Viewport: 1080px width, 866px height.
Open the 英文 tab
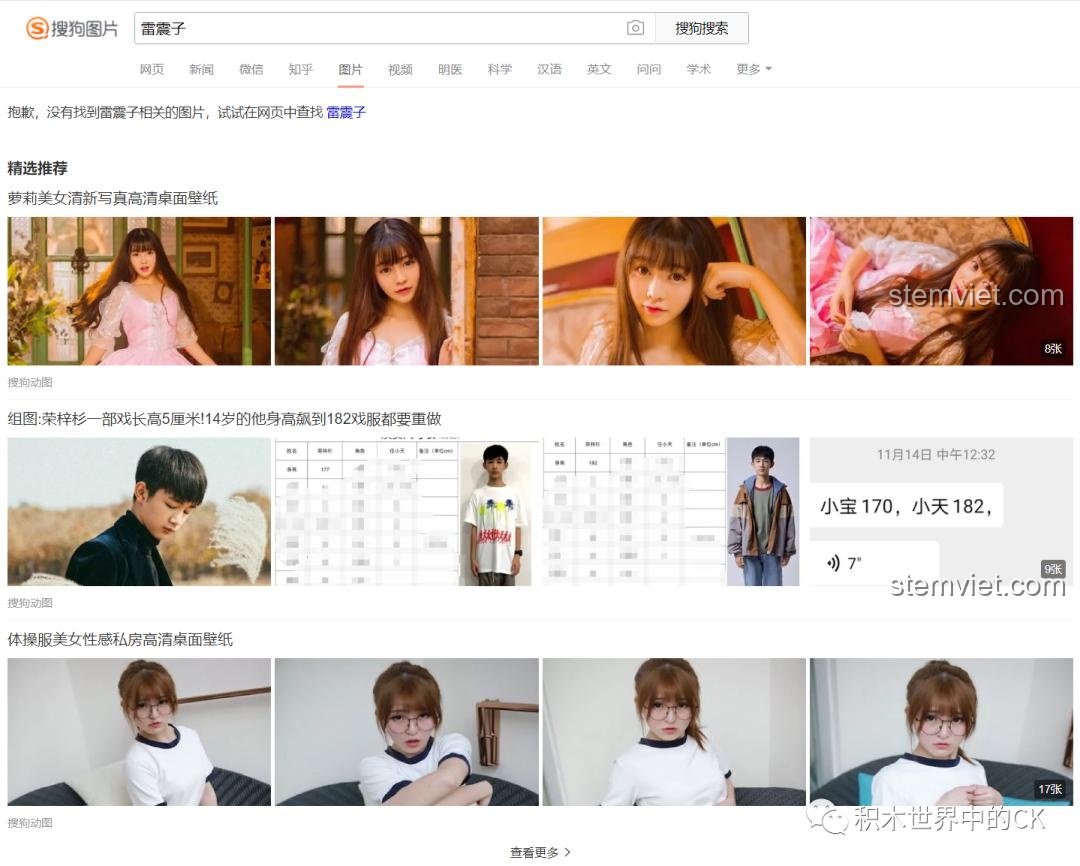[x=599, y=69]
